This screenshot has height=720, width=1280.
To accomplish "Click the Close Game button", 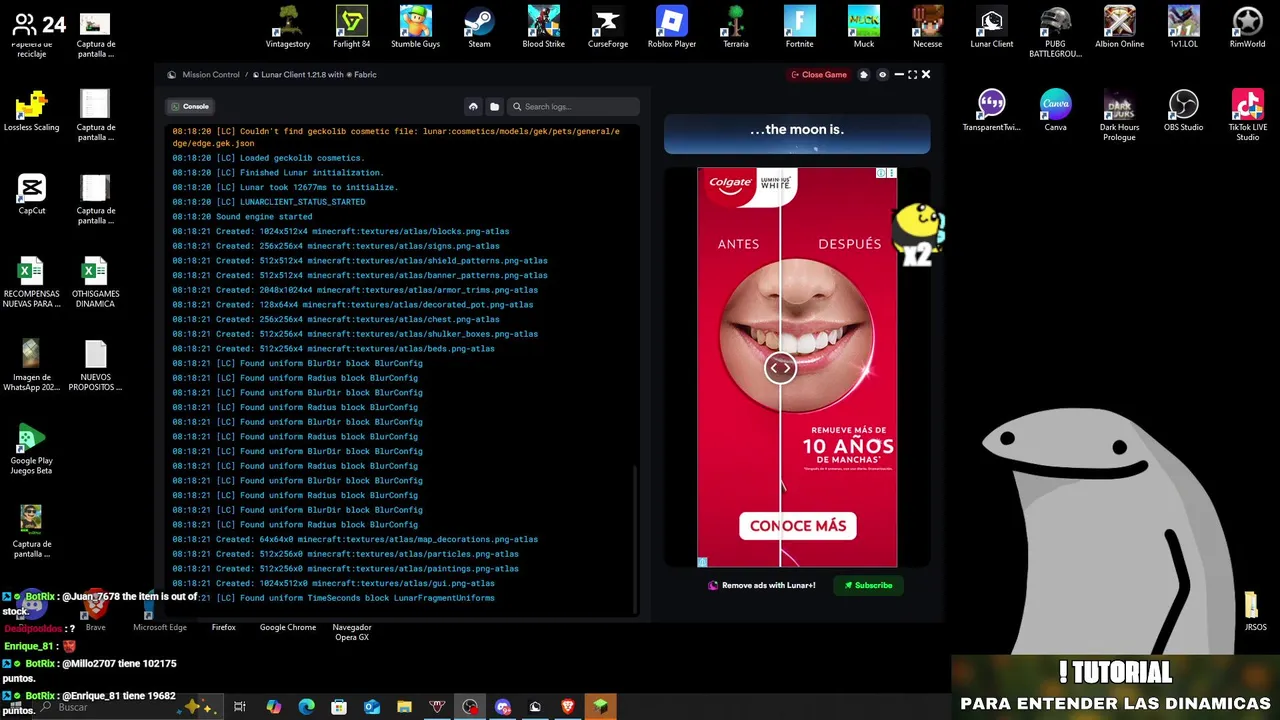I will 819,75.
